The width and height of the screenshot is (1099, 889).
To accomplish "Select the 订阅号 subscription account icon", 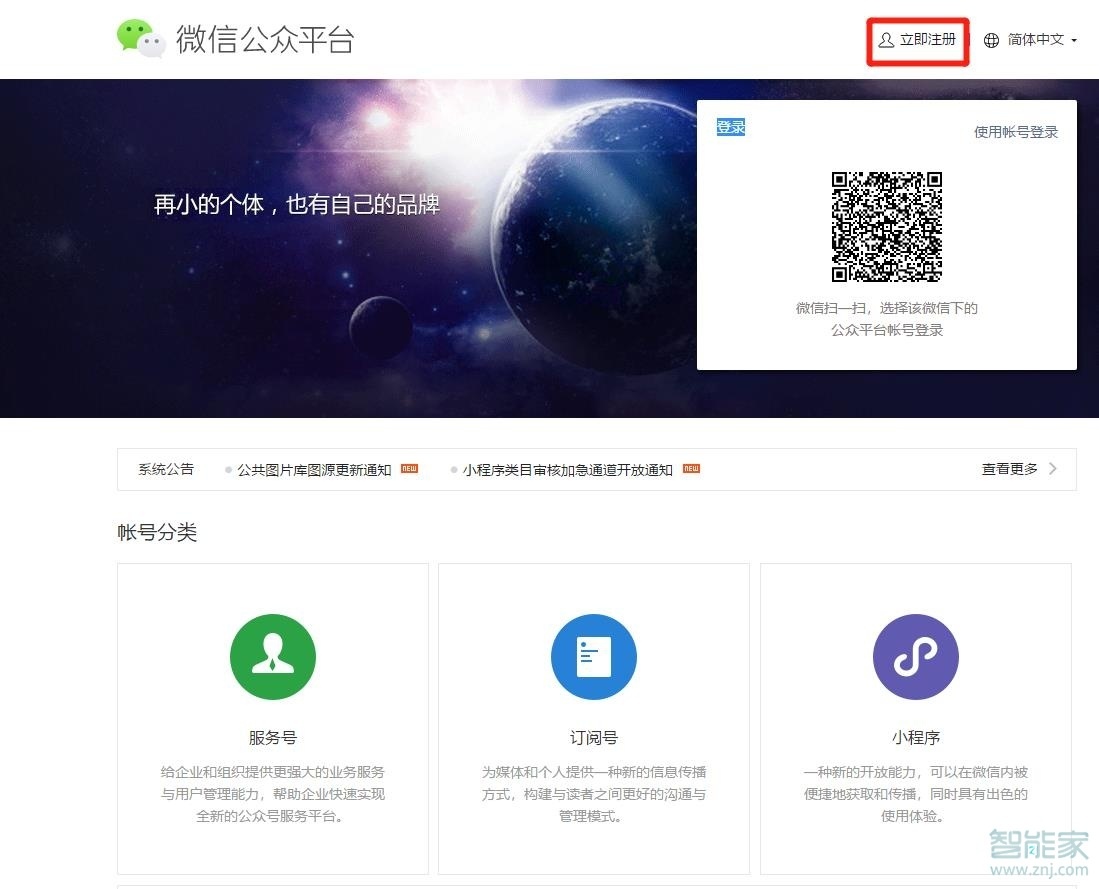I will tap(594, 657).
